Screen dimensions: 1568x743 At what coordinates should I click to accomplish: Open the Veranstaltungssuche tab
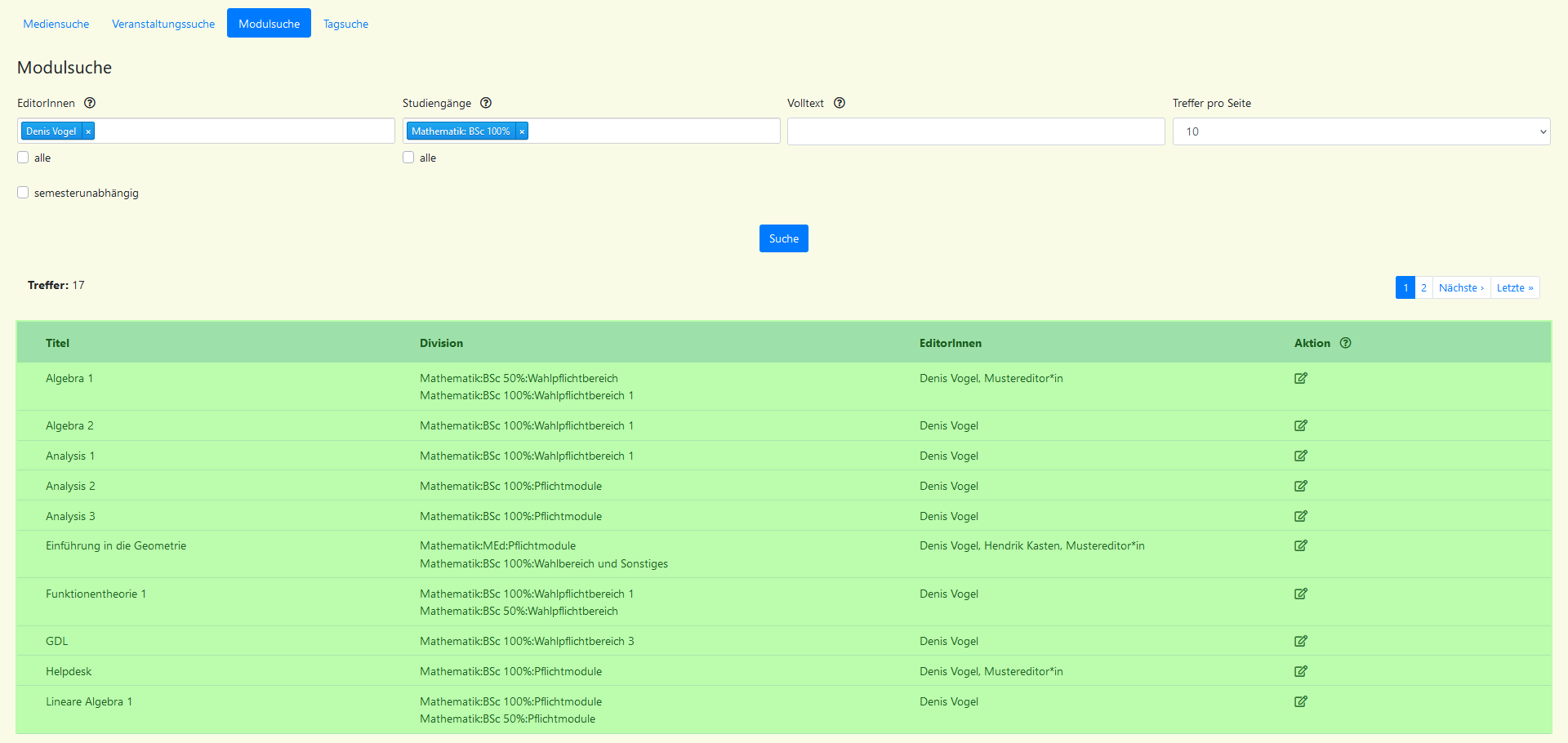point(163,24)
